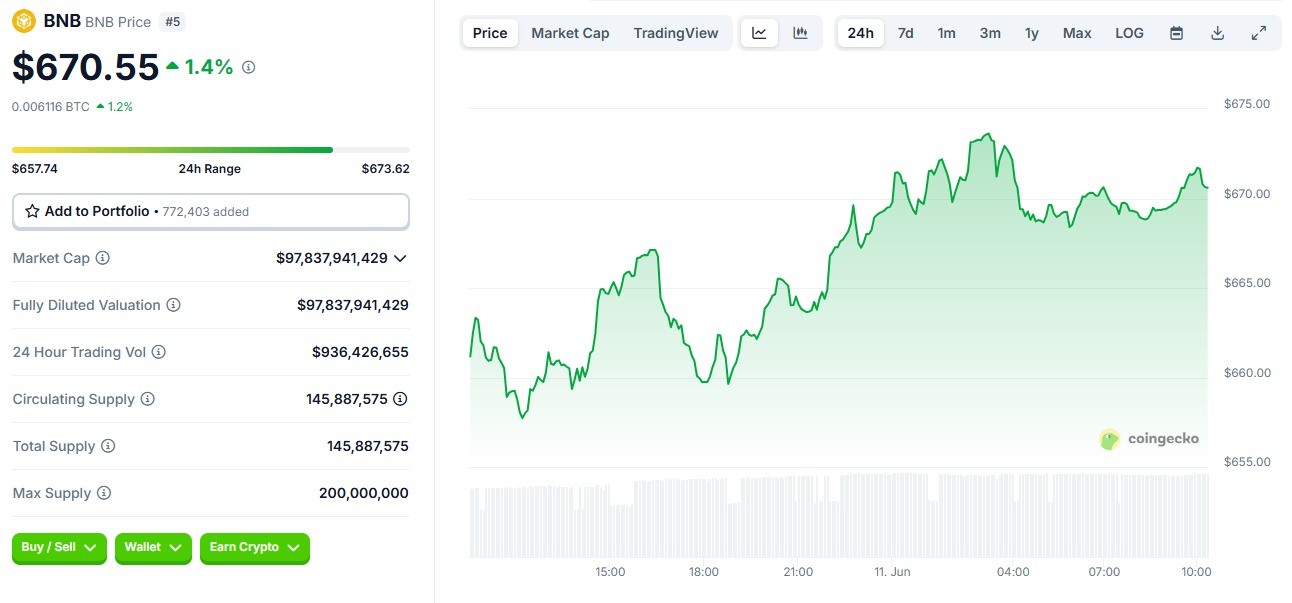
Task: Click the #5 rank badge
Action: pyautogui.click(x=171, y=21)
